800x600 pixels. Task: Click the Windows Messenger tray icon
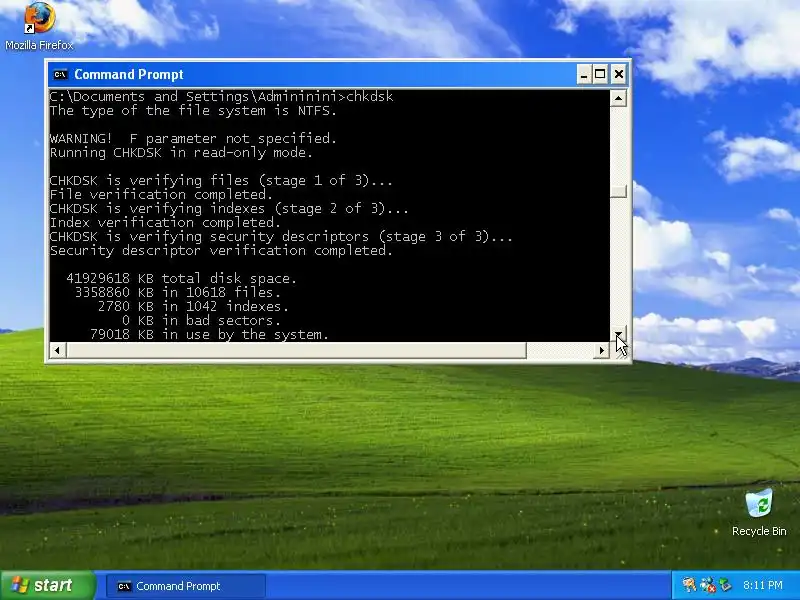pos(689,585)
